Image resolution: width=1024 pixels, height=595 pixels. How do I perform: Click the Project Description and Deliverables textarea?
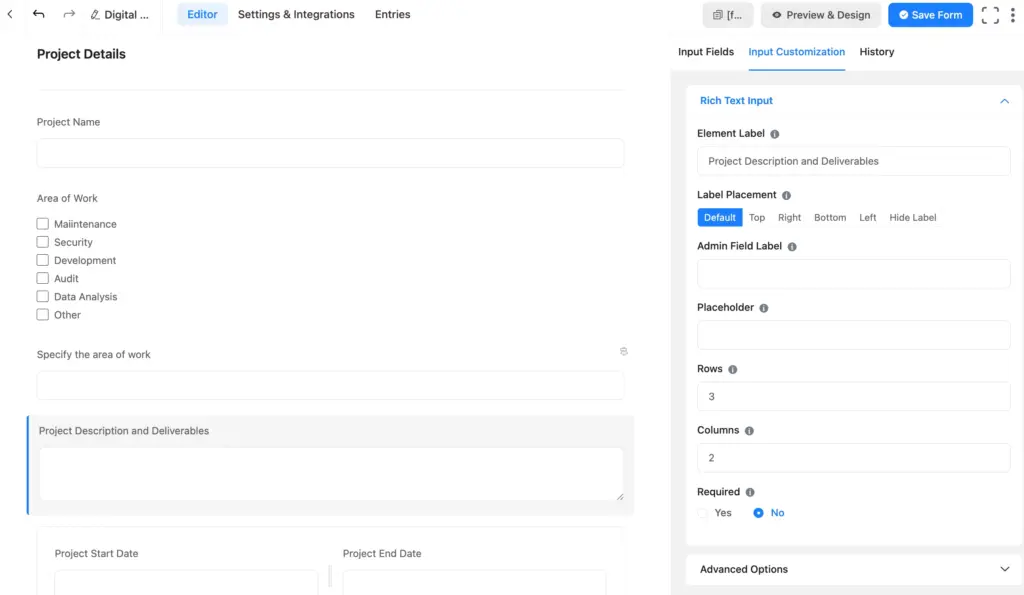[x=331, y=474]
